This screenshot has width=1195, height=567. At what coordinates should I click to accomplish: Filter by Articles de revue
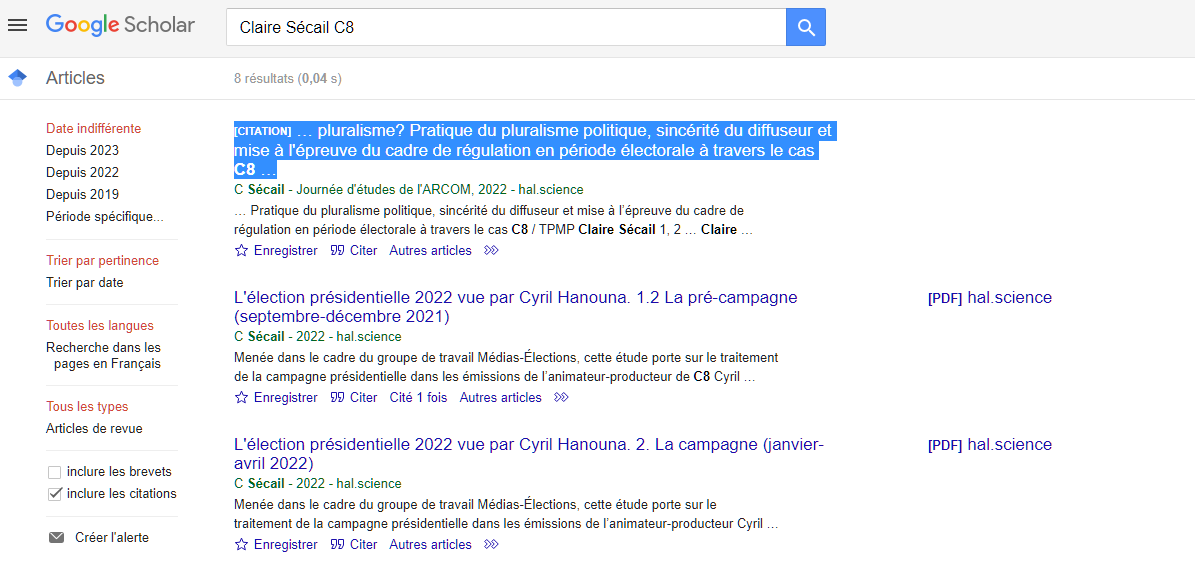(94, 428)
